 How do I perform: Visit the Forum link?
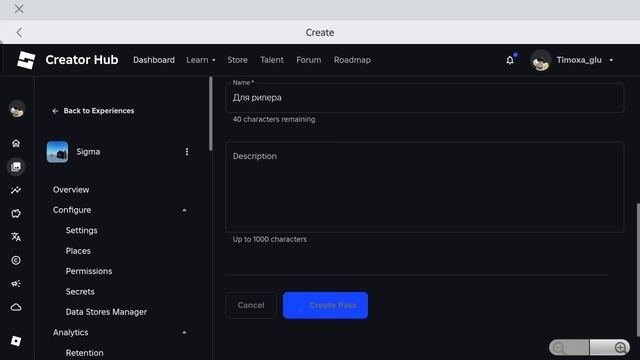click(x=309, y=60)
